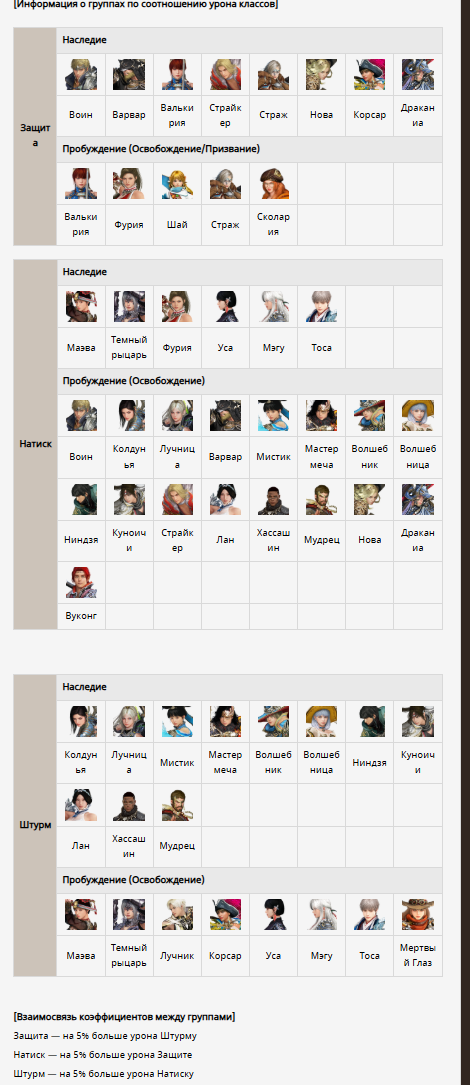Click Наследие subheader in Штурм table
470x1085 pixels.
pos(84,687)
